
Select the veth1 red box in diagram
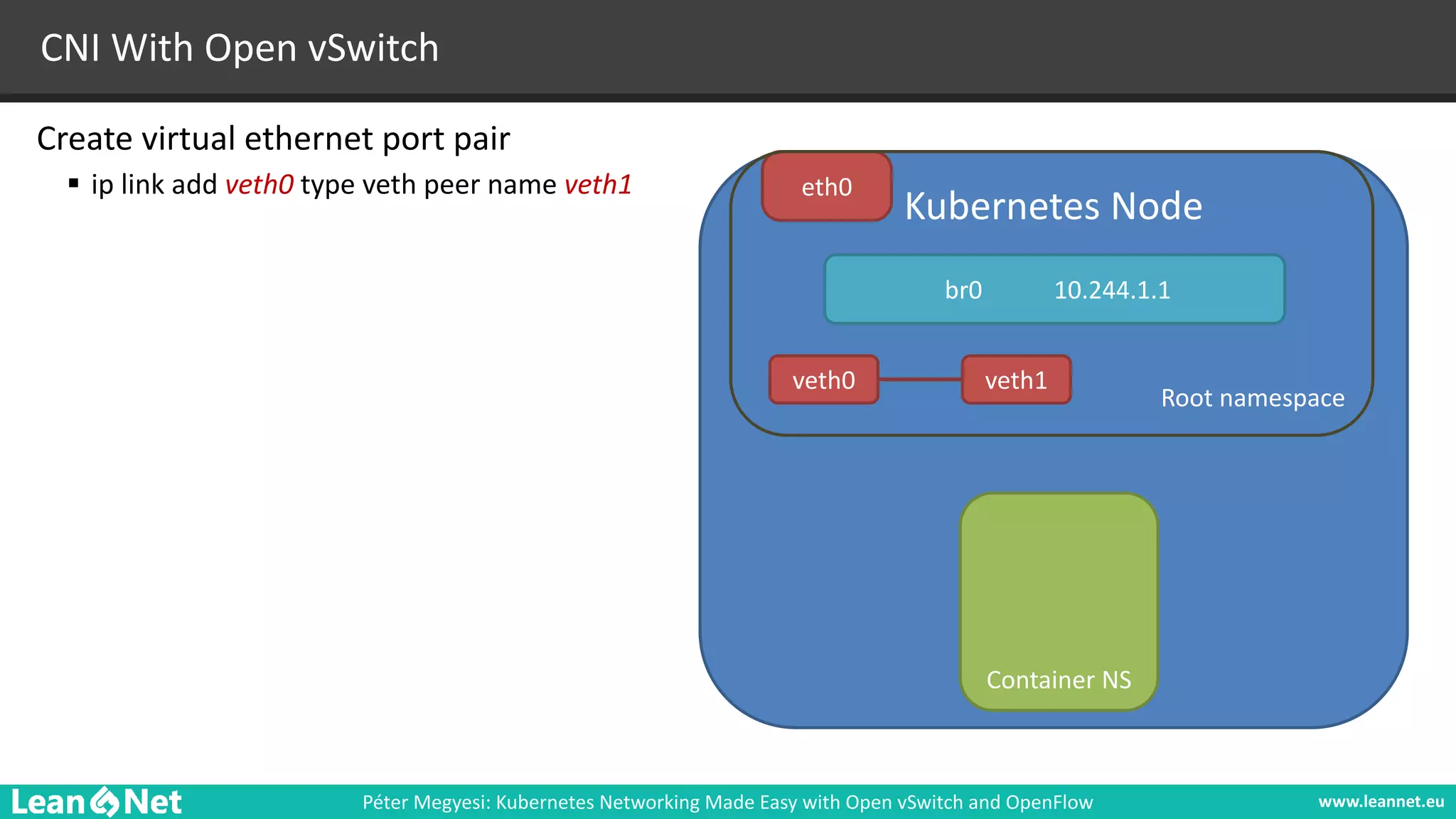point(1016,380)
